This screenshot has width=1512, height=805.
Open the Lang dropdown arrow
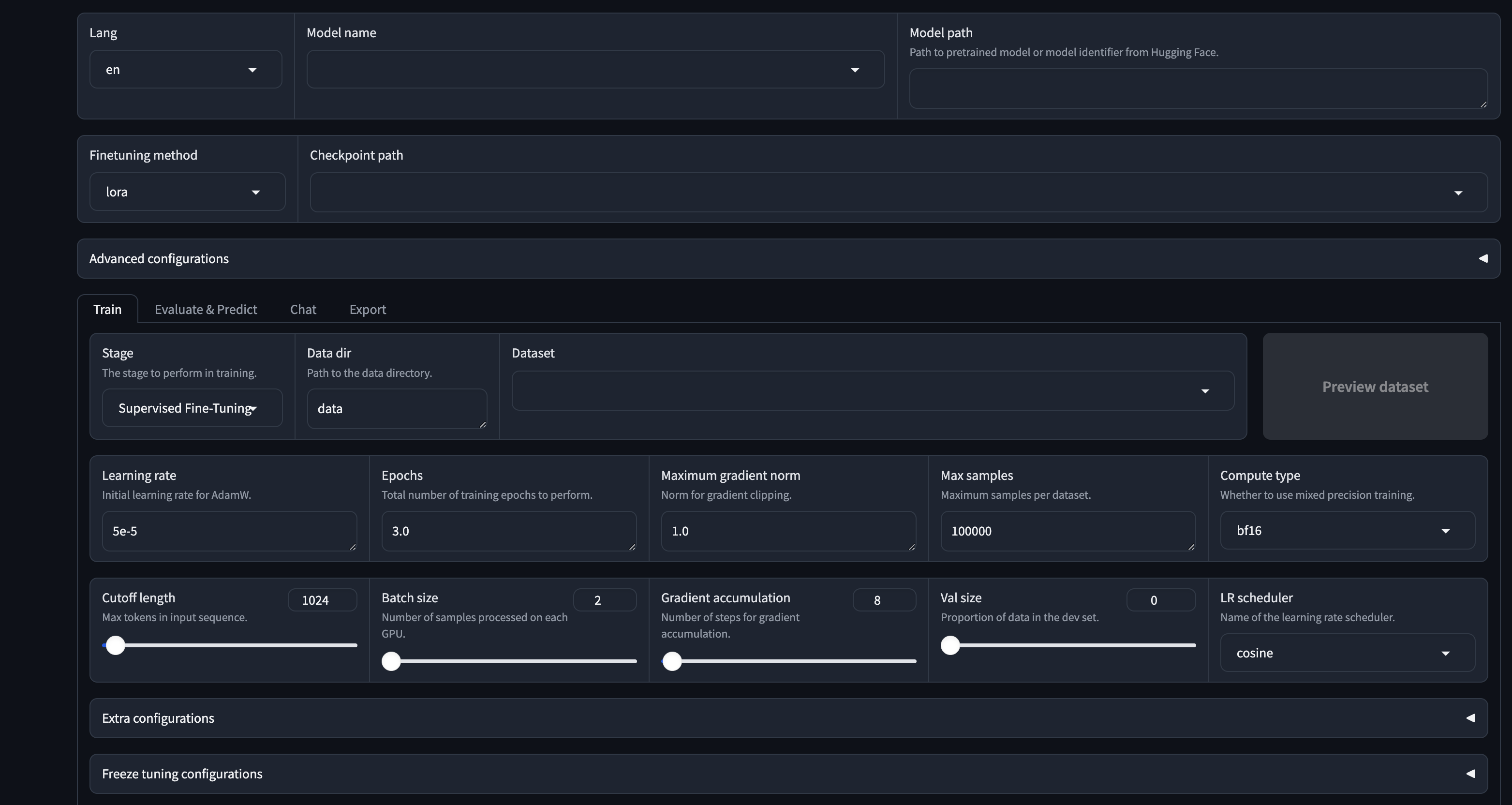252,70
